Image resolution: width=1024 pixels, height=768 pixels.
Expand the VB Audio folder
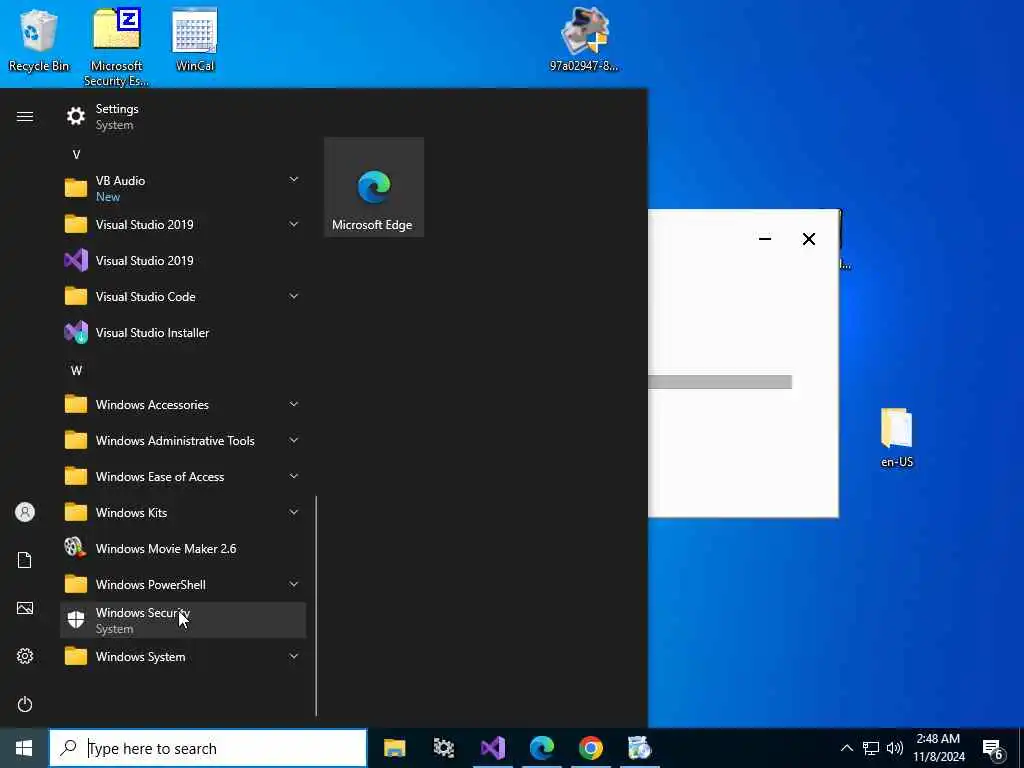tap(183, 188)
